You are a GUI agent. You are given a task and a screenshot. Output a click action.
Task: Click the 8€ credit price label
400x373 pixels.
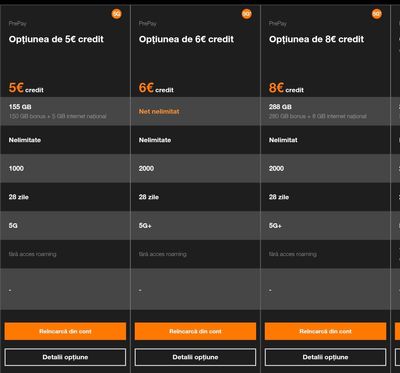286,88
